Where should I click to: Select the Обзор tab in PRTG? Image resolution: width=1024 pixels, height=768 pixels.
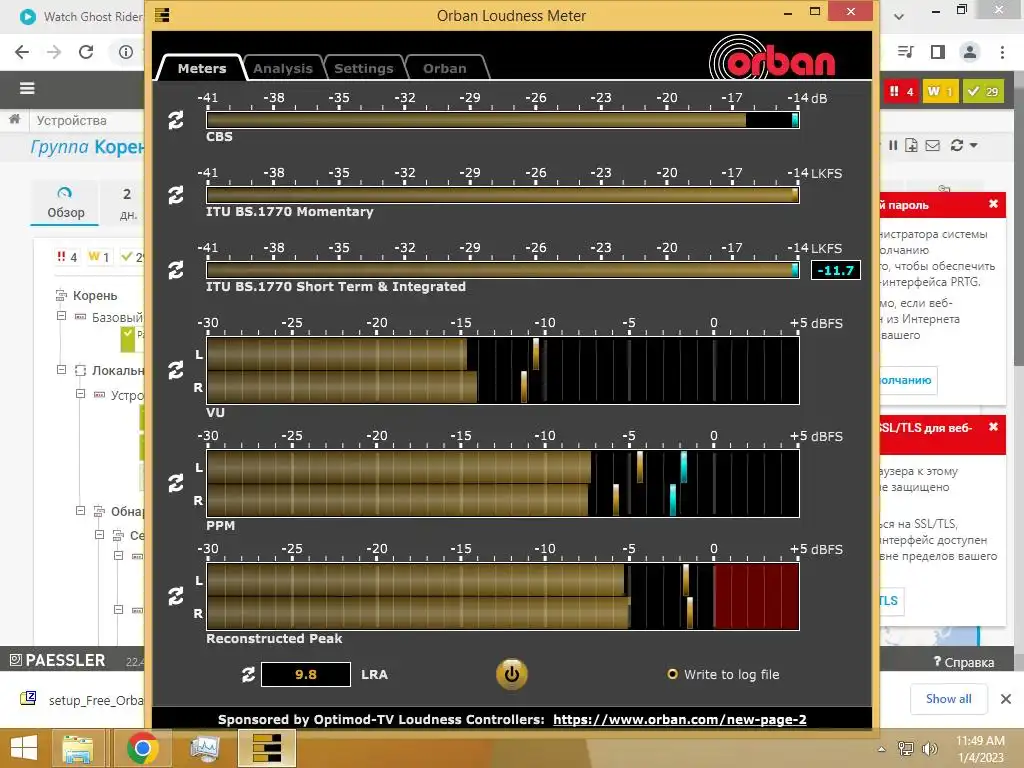(65, 202)
